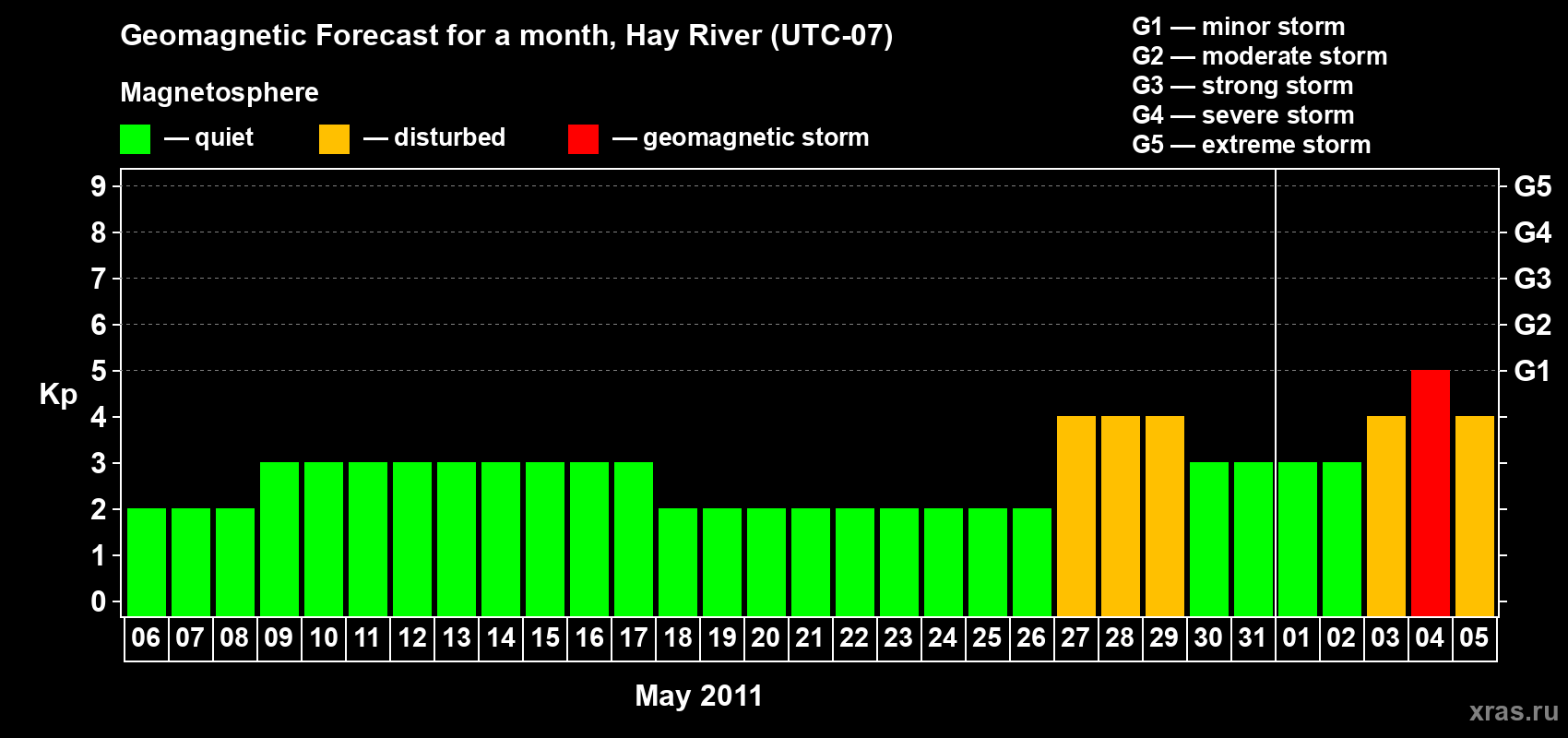Click 'G3 — strong storm' legend line
Viewport: 1568px width, 738px height.
click(x=1242, y=86)
